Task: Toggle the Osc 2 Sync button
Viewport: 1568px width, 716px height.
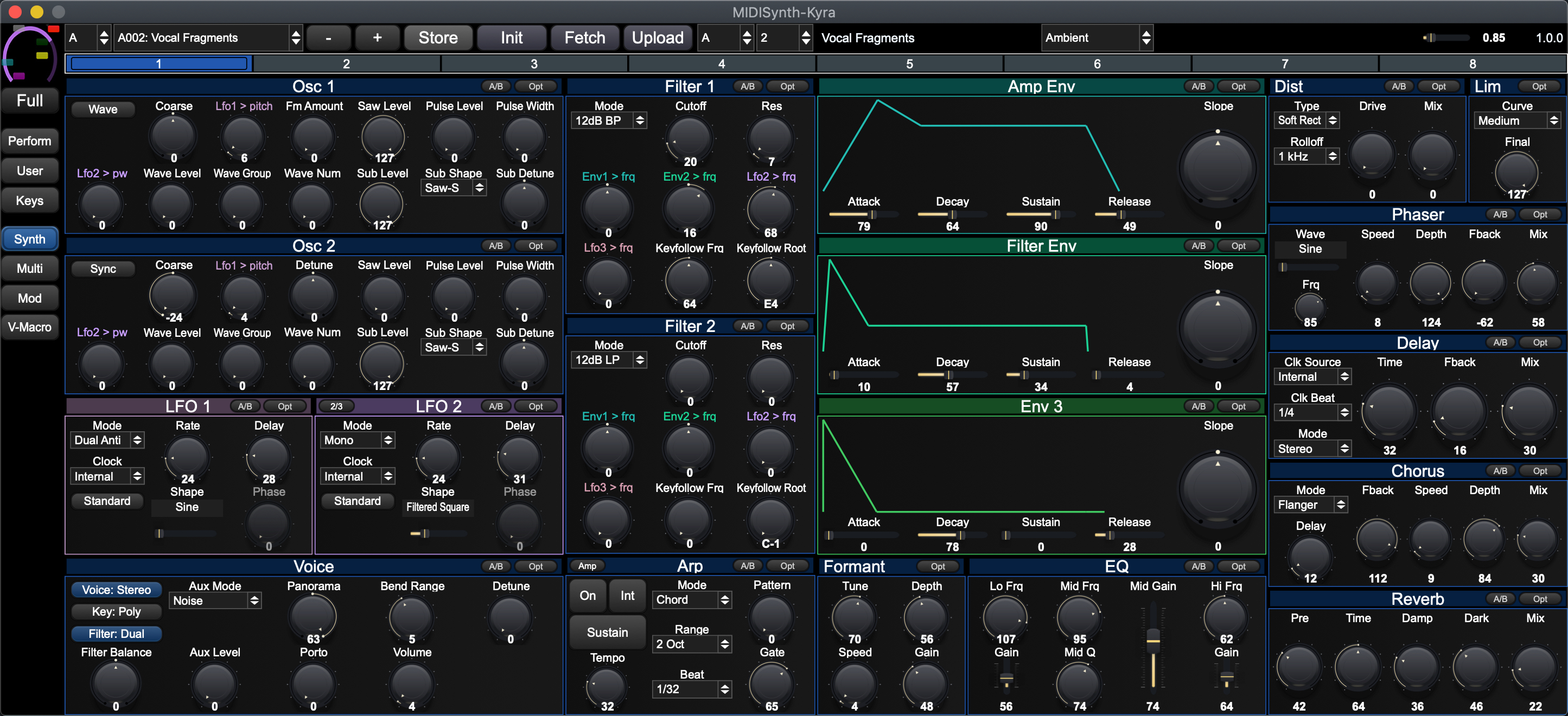Action: [103, 269]
